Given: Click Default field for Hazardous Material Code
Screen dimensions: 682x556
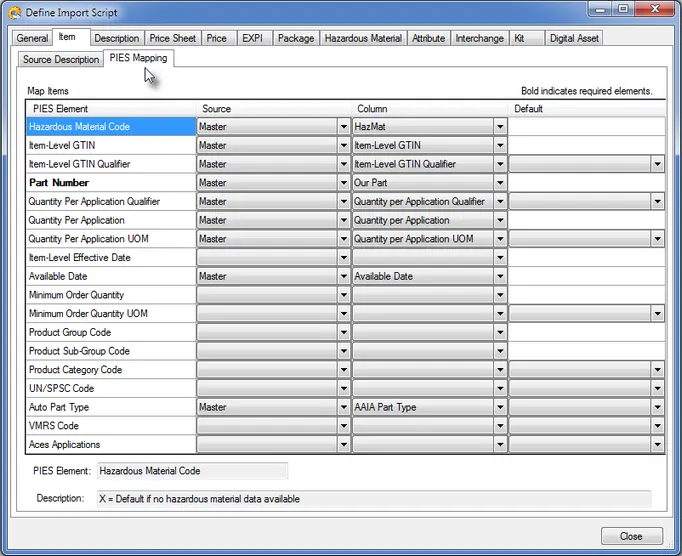Looking at the screenshot, I should [587, 127].
